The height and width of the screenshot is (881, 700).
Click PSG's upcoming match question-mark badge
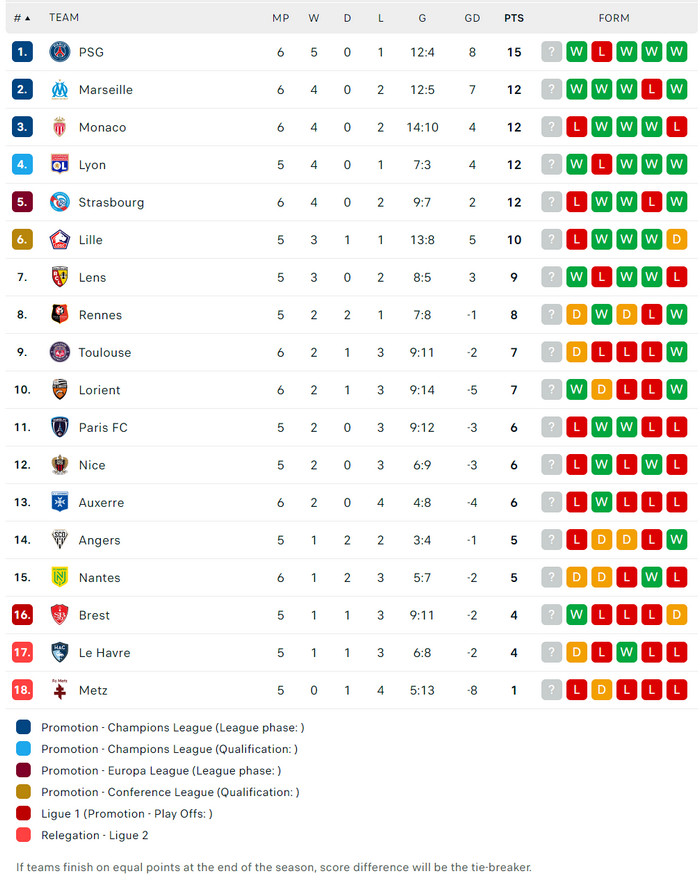click(x=552, y=52)
